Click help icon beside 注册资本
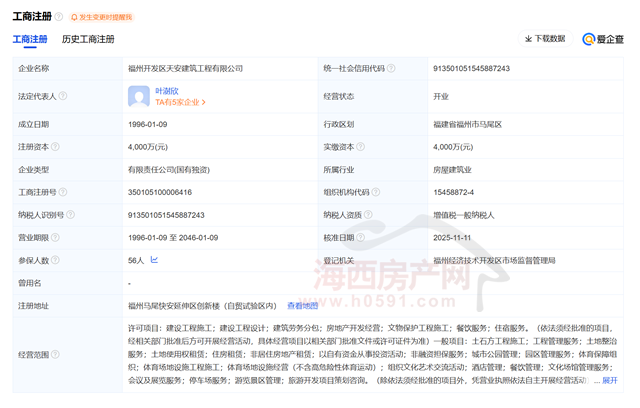The width and height of the screenshot is (640, 408). pyautogui.click(x=54, y=147)
